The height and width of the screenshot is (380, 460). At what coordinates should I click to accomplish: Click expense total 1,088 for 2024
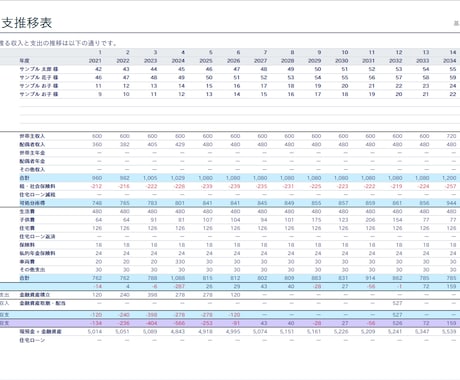178,278
